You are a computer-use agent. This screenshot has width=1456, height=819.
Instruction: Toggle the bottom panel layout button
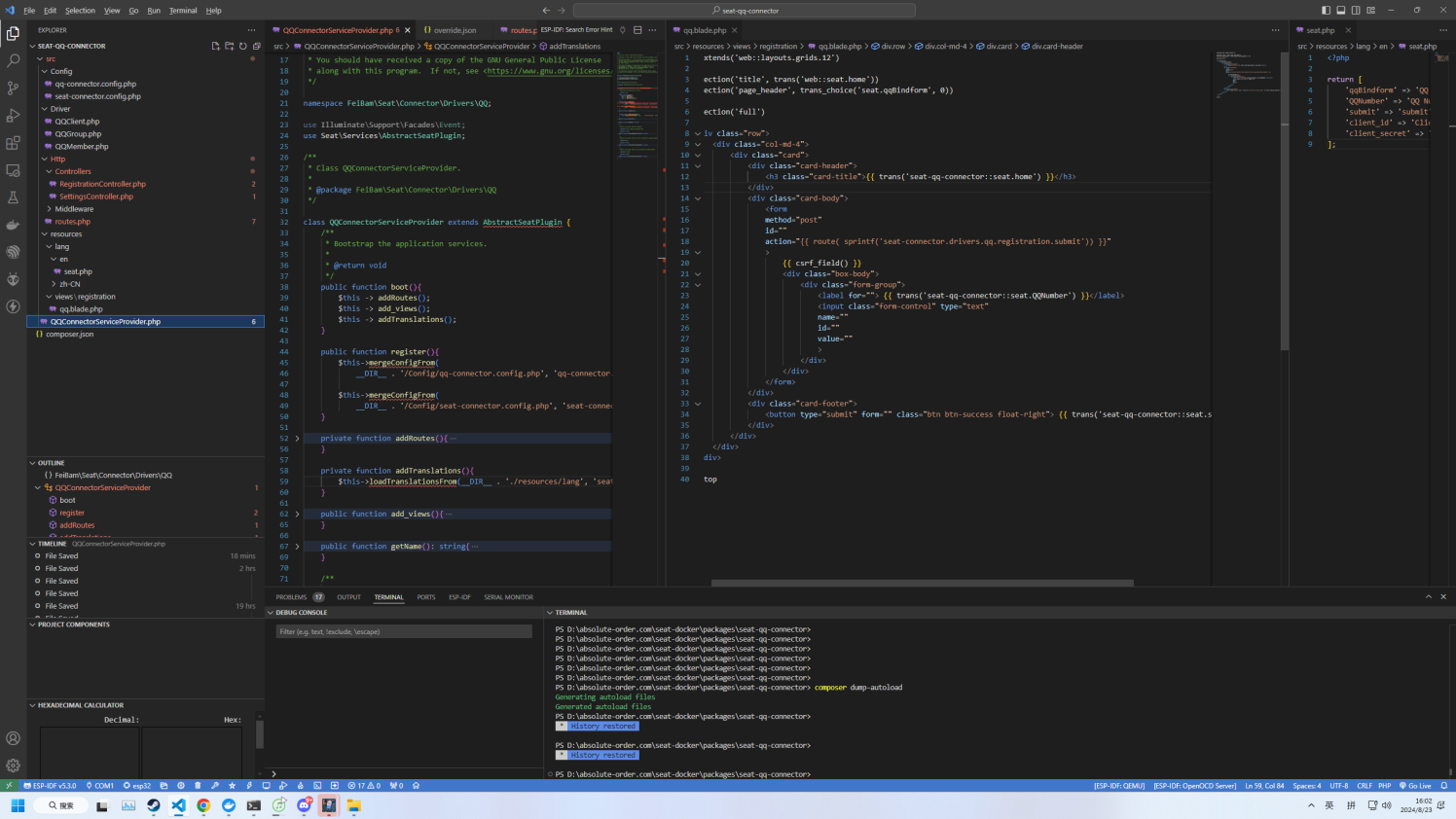[1340, 10]
